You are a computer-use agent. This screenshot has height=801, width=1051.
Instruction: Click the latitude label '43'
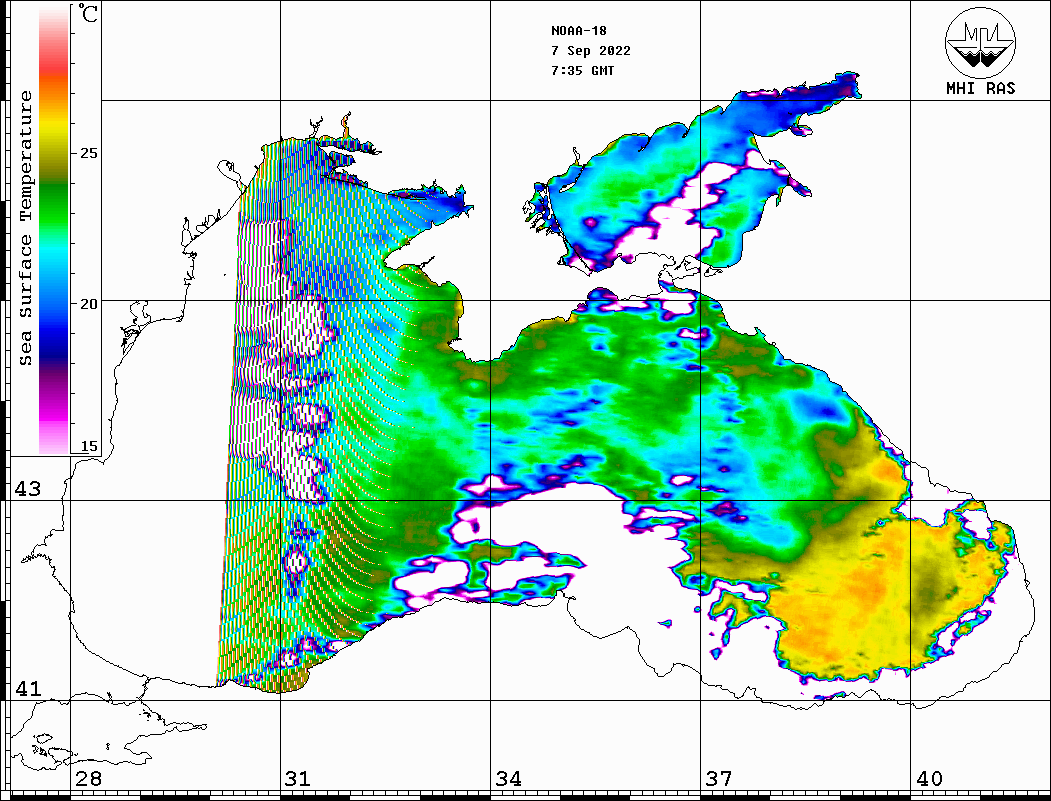(28, 489)
